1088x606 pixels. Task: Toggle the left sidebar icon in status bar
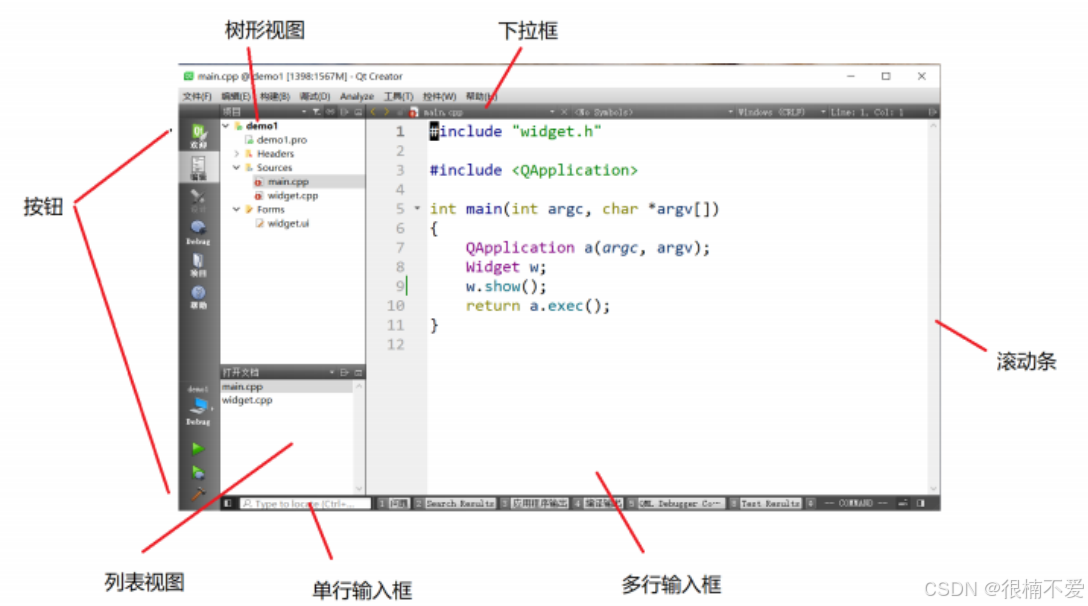[x=228, y=503]
